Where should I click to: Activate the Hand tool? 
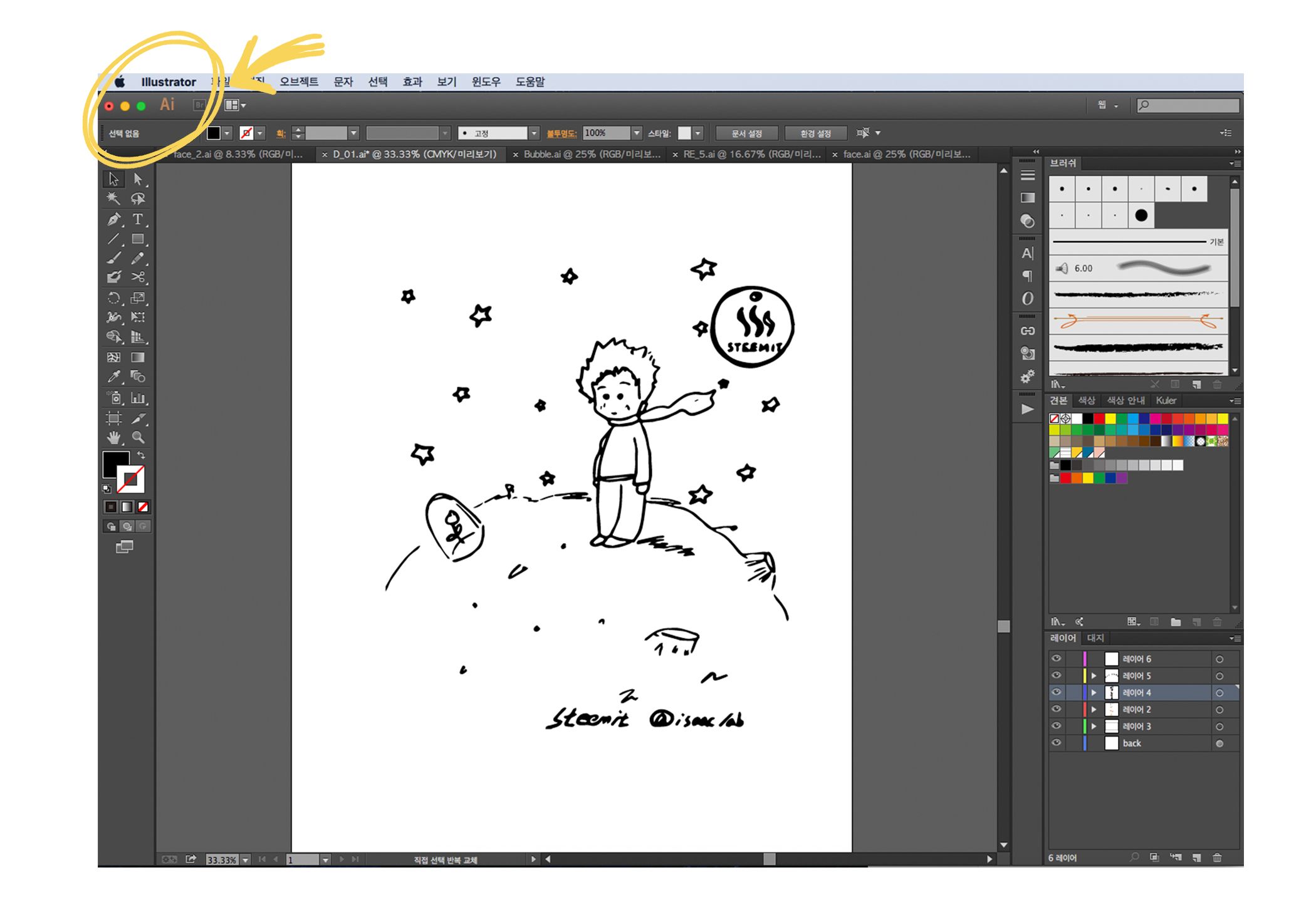pyautogui.click(x=113, y=437)
